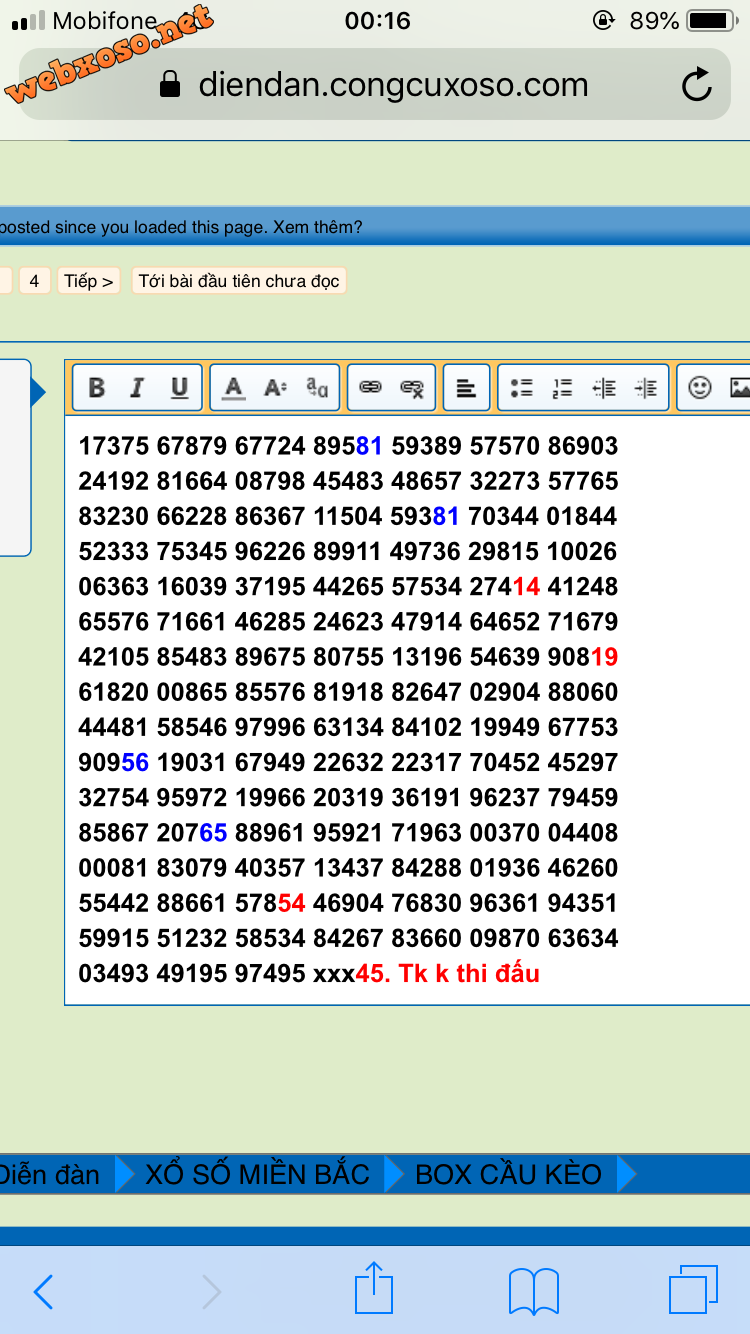750x1334 pixels.
Task: Toggle underline formatting in editor toolbar
Action: pyautogui.click(x=179, y=388)
